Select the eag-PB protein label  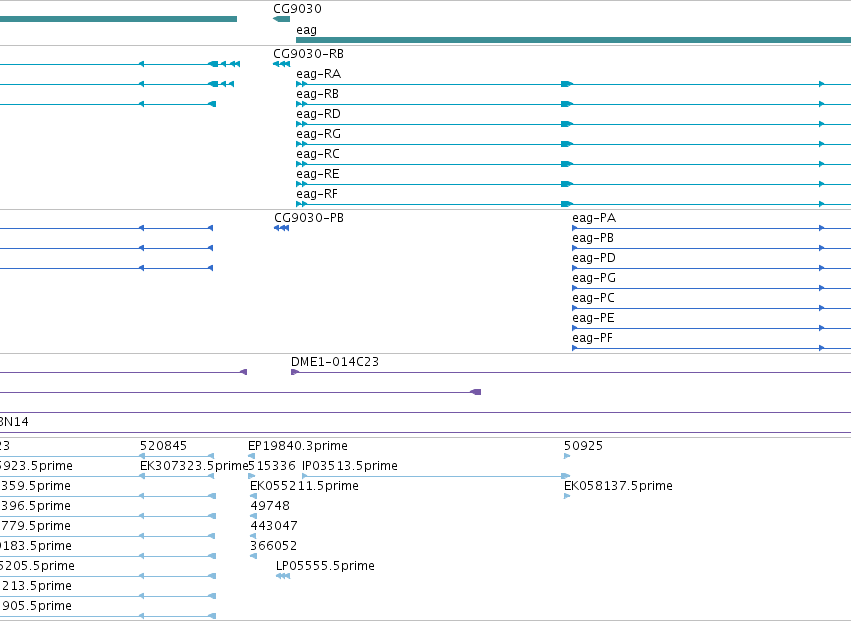(x=593, y=238)
